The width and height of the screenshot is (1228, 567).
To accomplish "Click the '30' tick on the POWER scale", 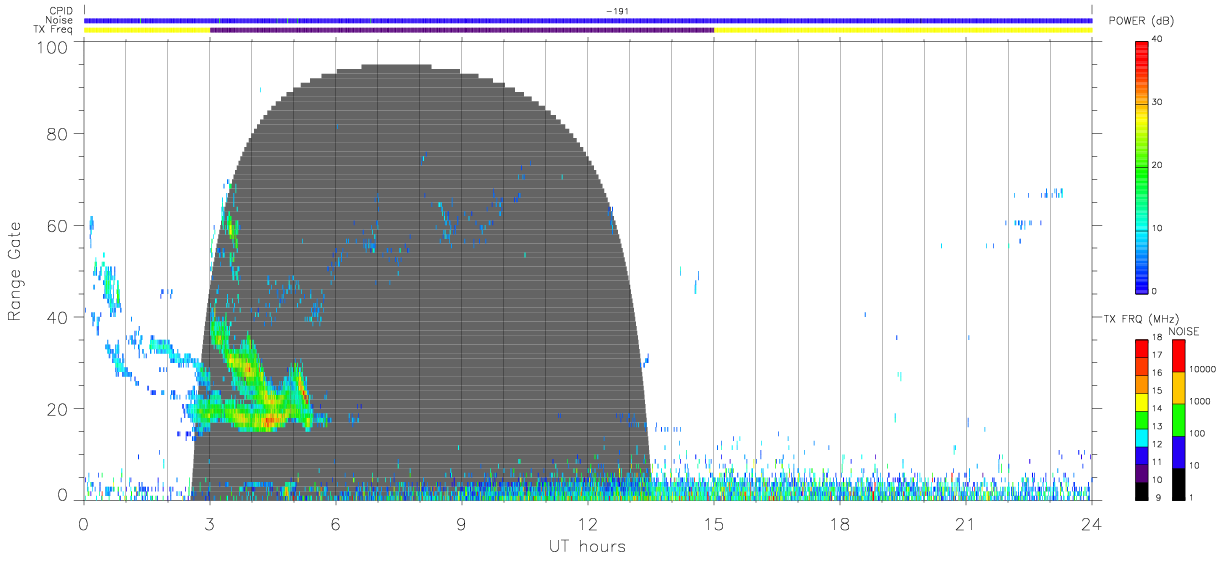I will point(1158,102).
